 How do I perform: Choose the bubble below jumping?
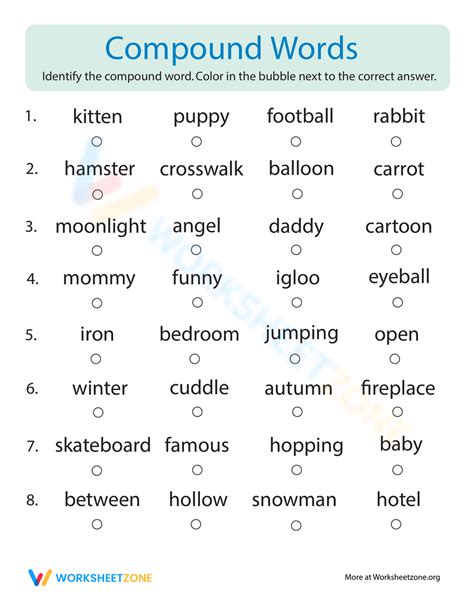pos(295,358)
